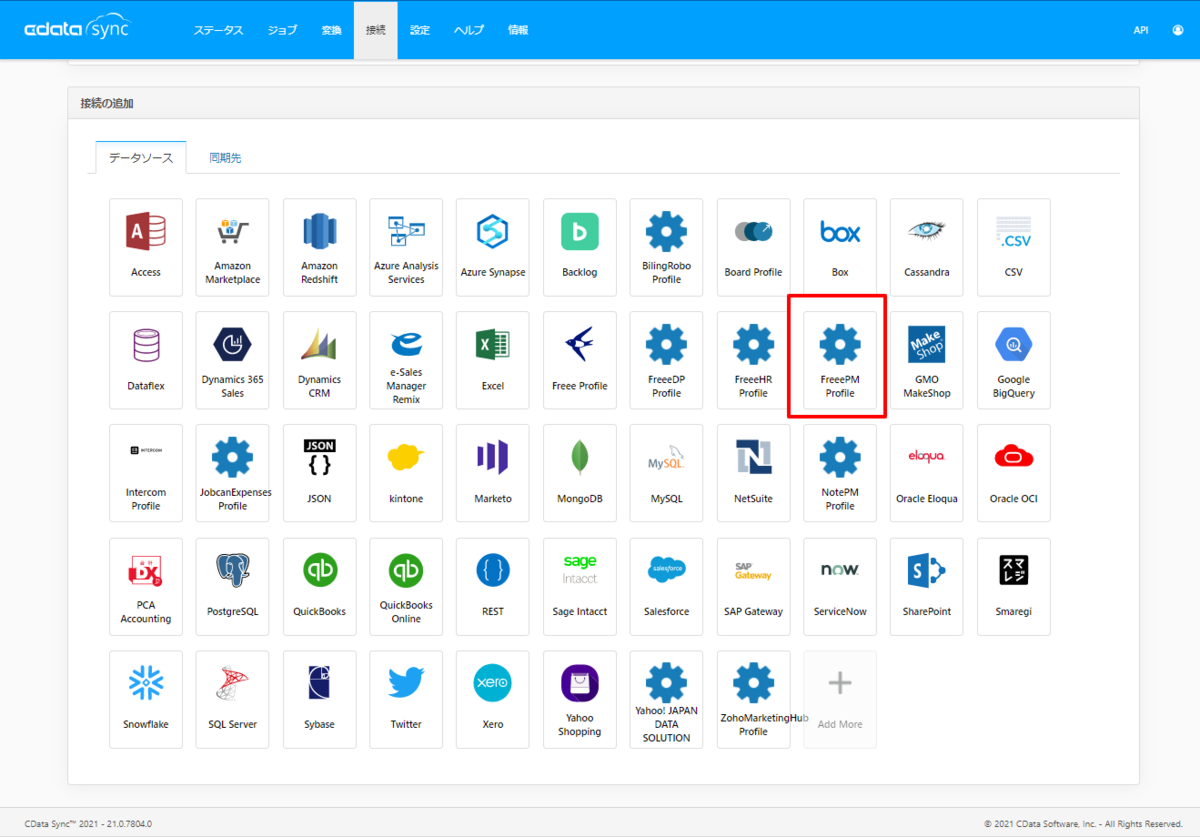Select the Salesforce connector
The image size is (1200, 837).
(666, 586)
